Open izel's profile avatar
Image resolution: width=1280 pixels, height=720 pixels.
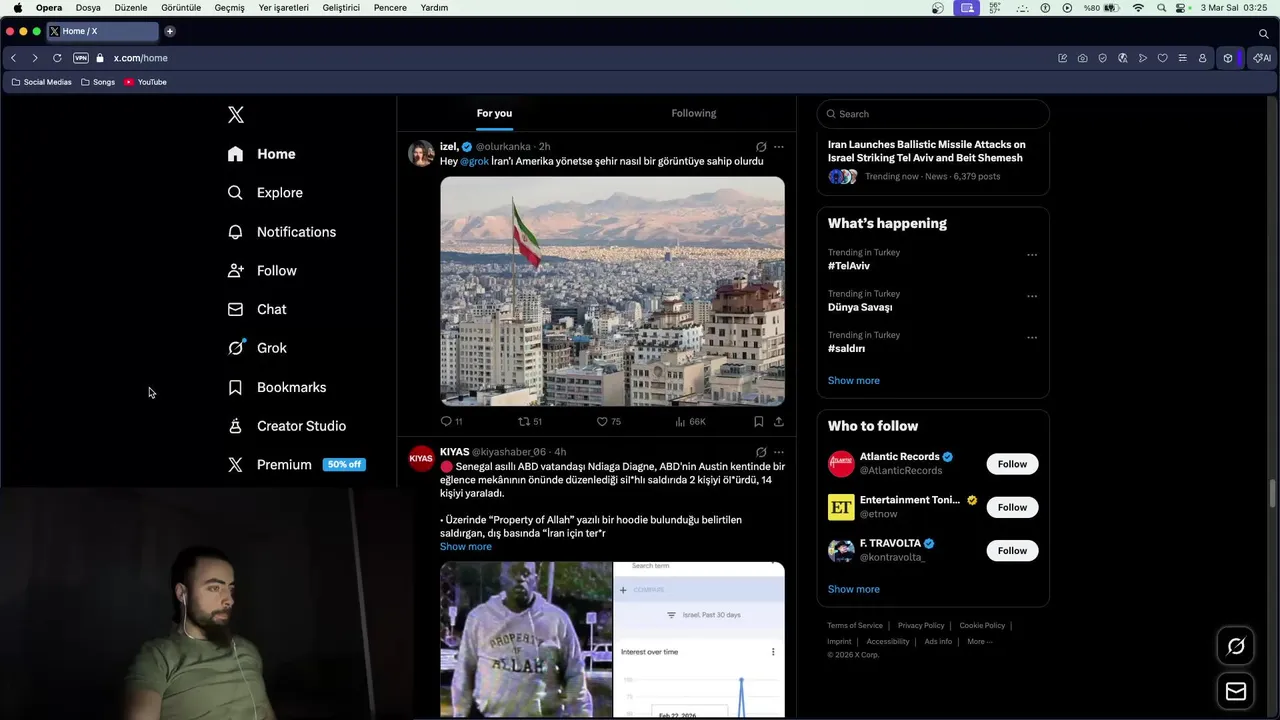point(421,154)
